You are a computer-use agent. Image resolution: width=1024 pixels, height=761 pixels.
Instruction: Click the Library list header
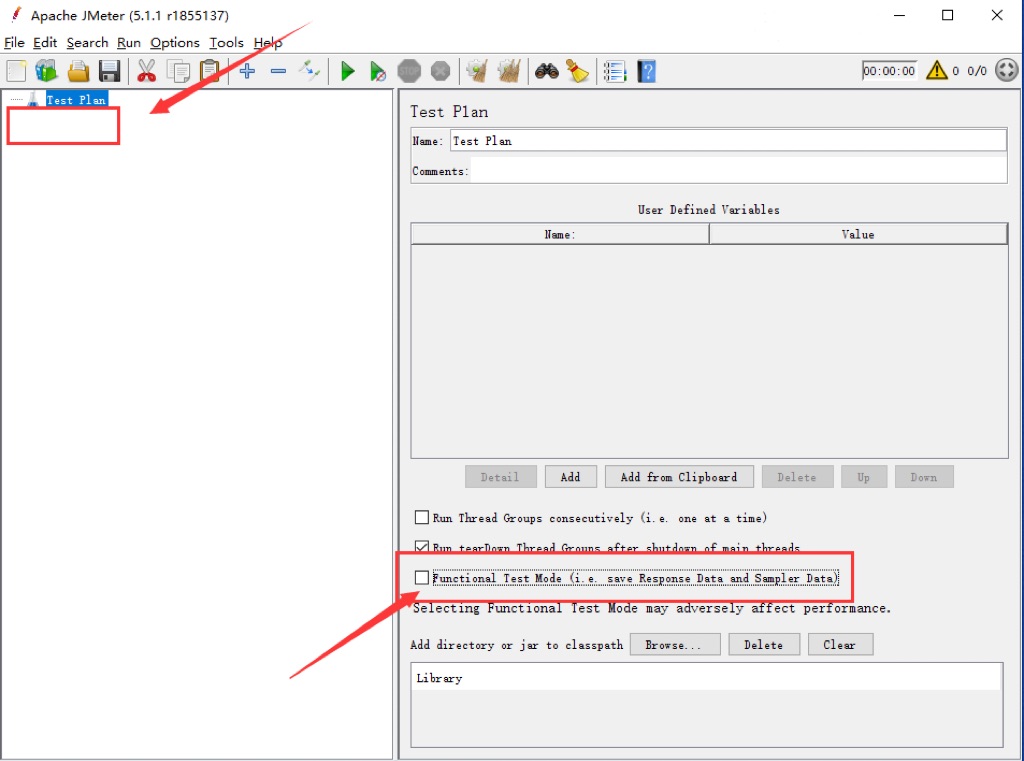[707, 678]
